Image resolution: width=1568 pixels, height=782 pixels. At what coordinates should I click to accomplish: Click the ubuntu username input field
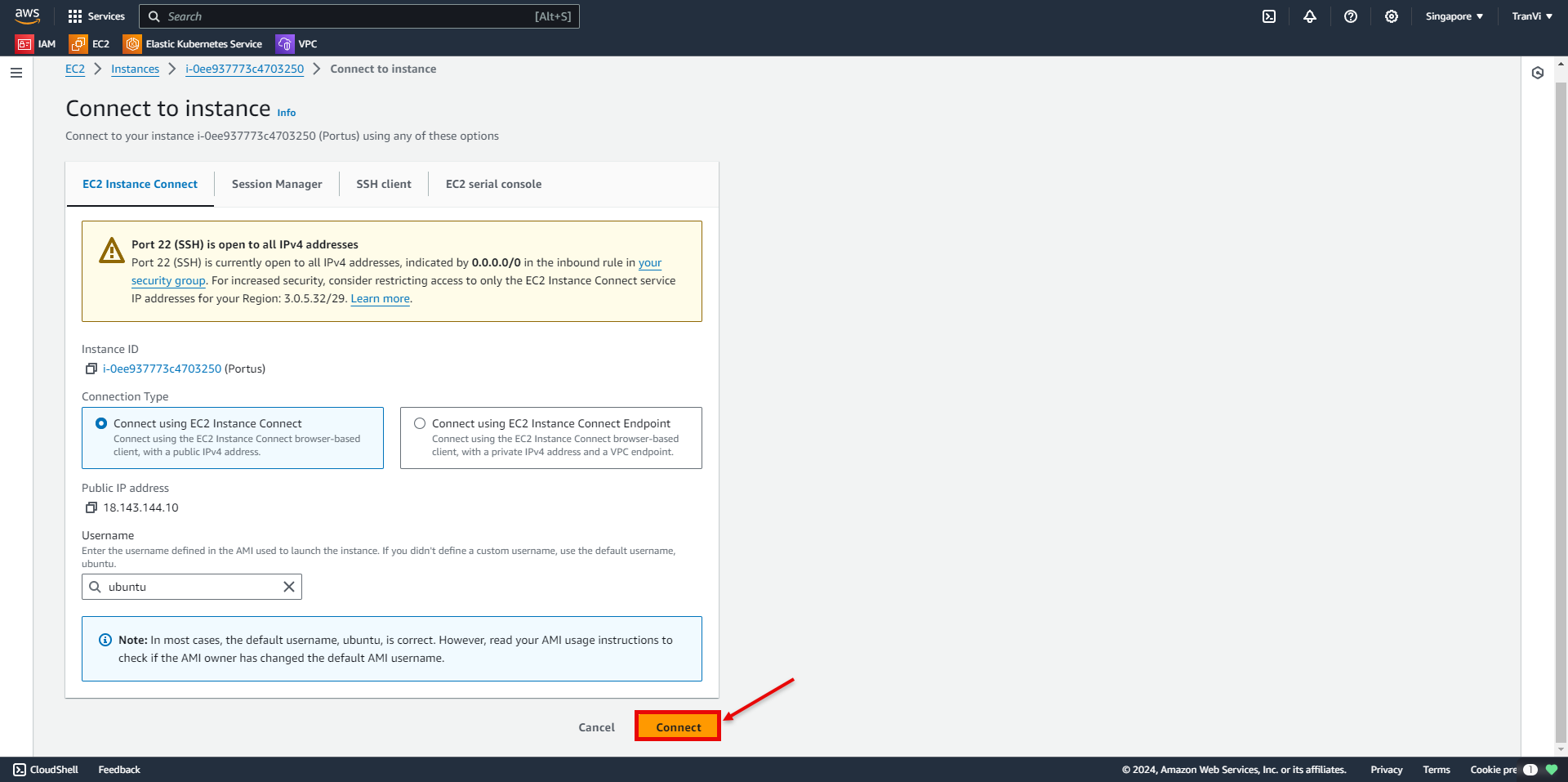(x=192, y=587)
